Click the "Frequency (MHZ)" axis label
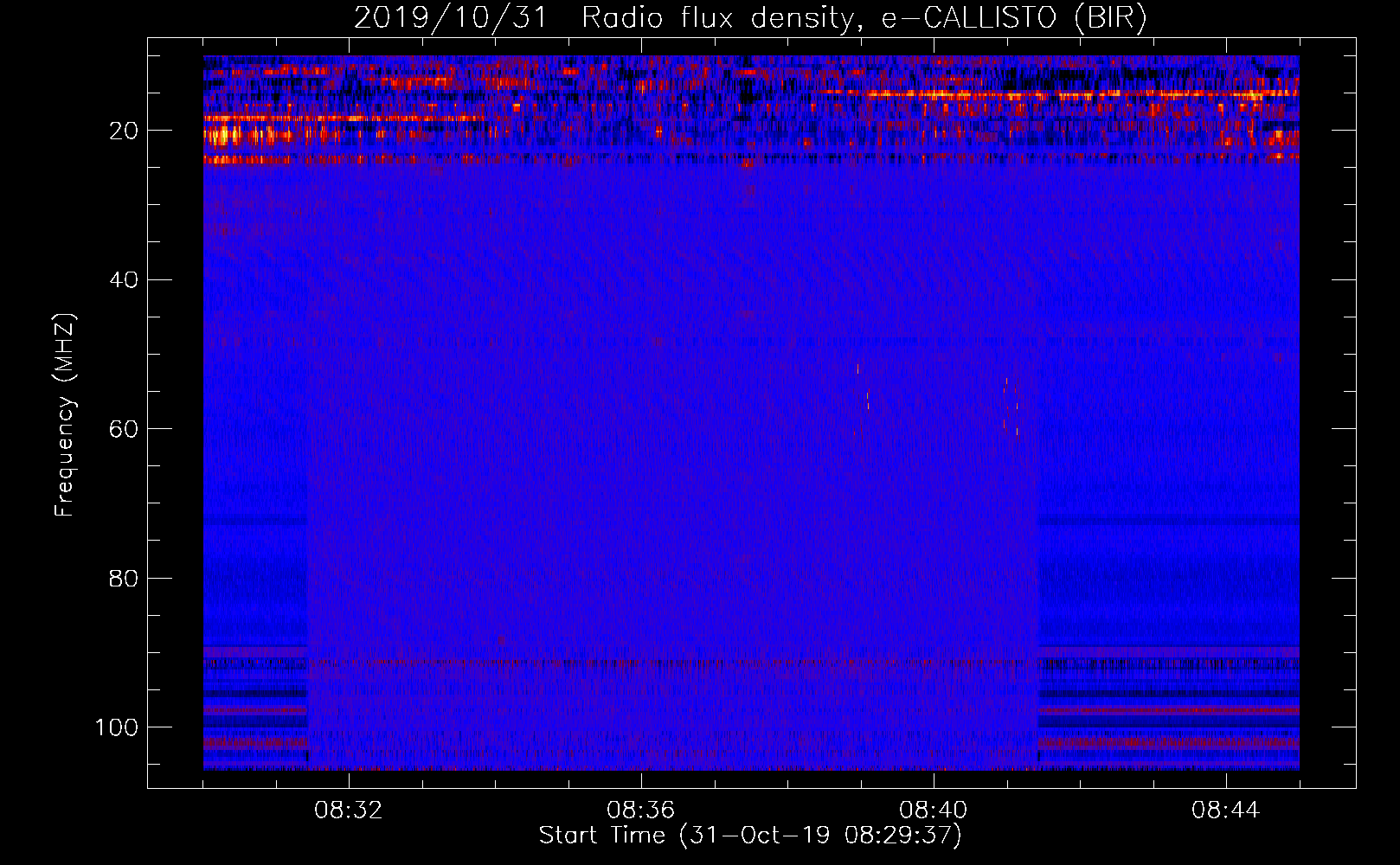 click(x=65, y=415)
